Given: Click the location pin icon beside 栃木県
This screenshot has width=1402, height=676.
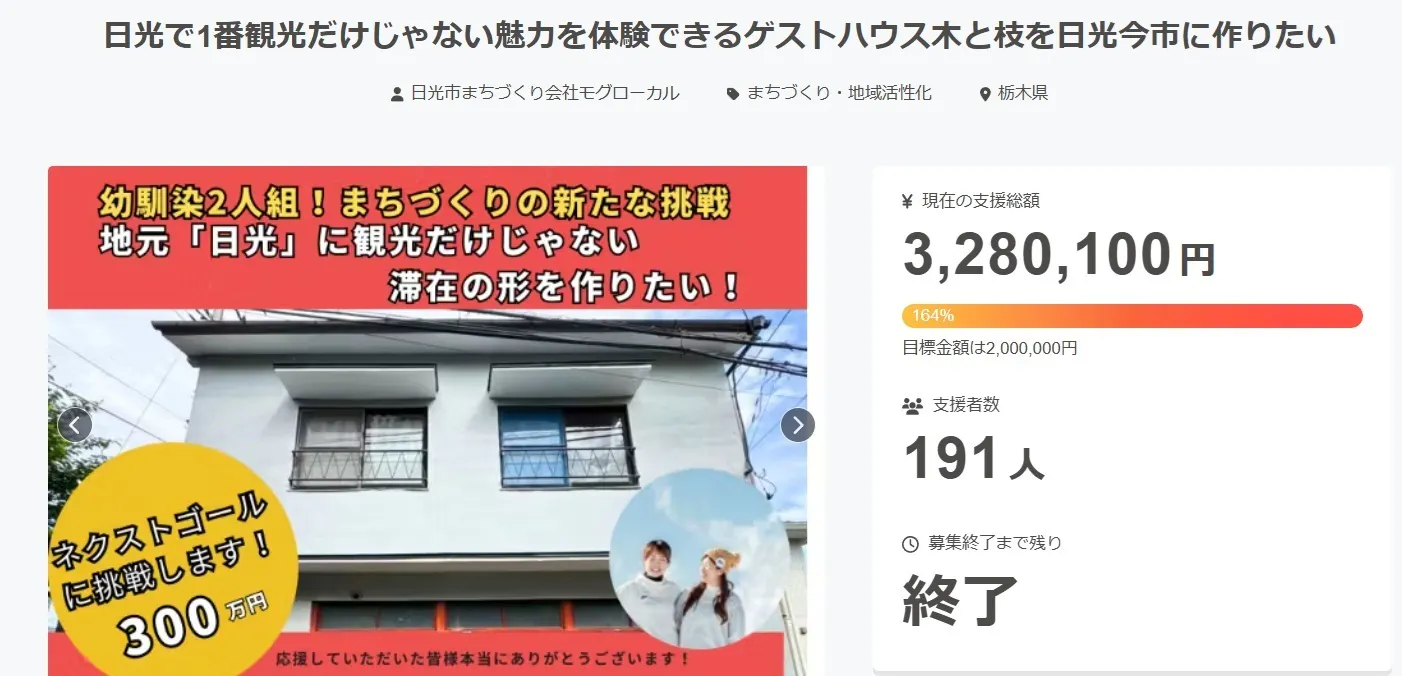Looking at the screenshot, I should 985,94.
